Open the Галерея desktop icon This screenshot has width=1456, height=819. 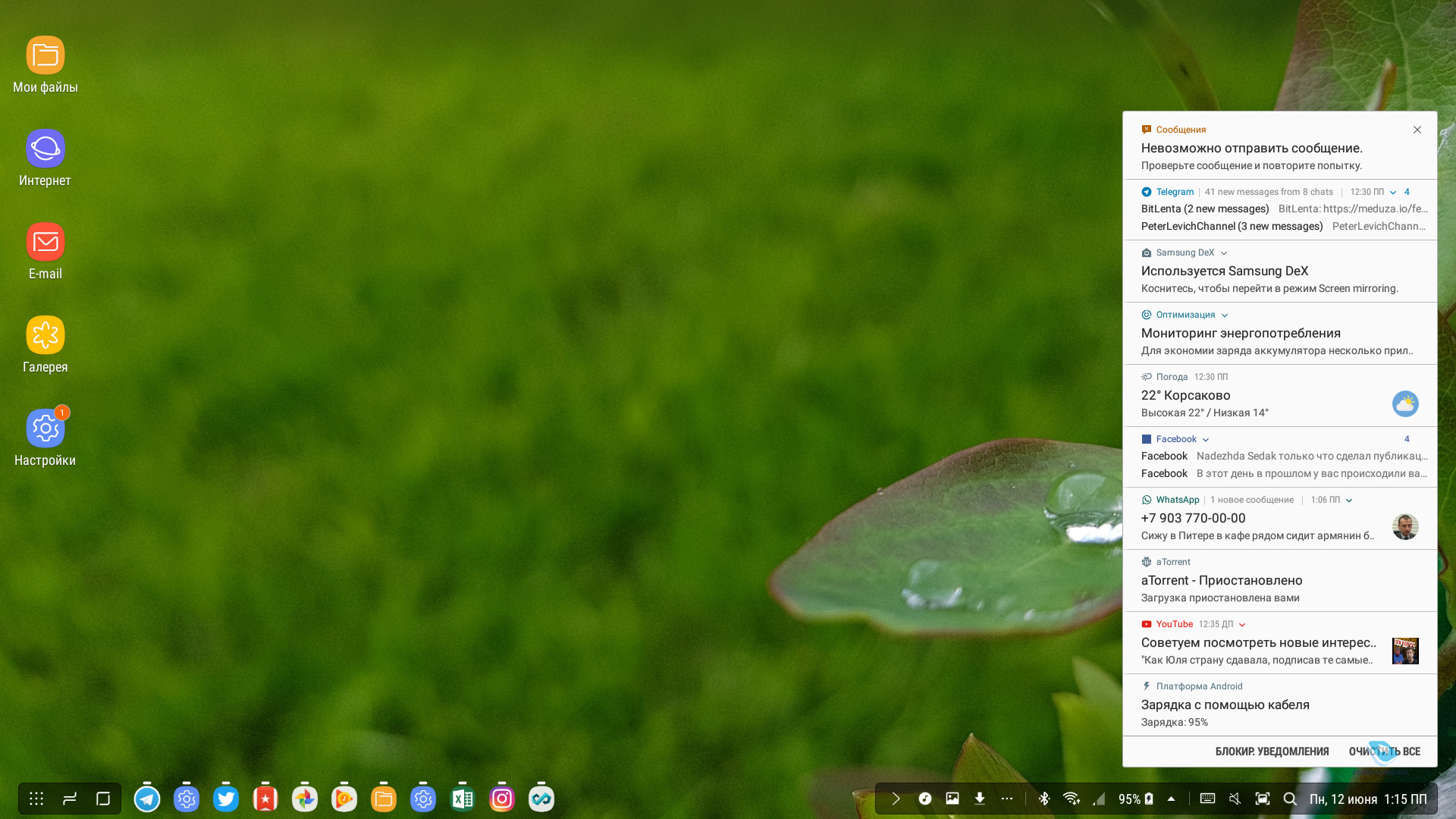[x=45, y=345]
